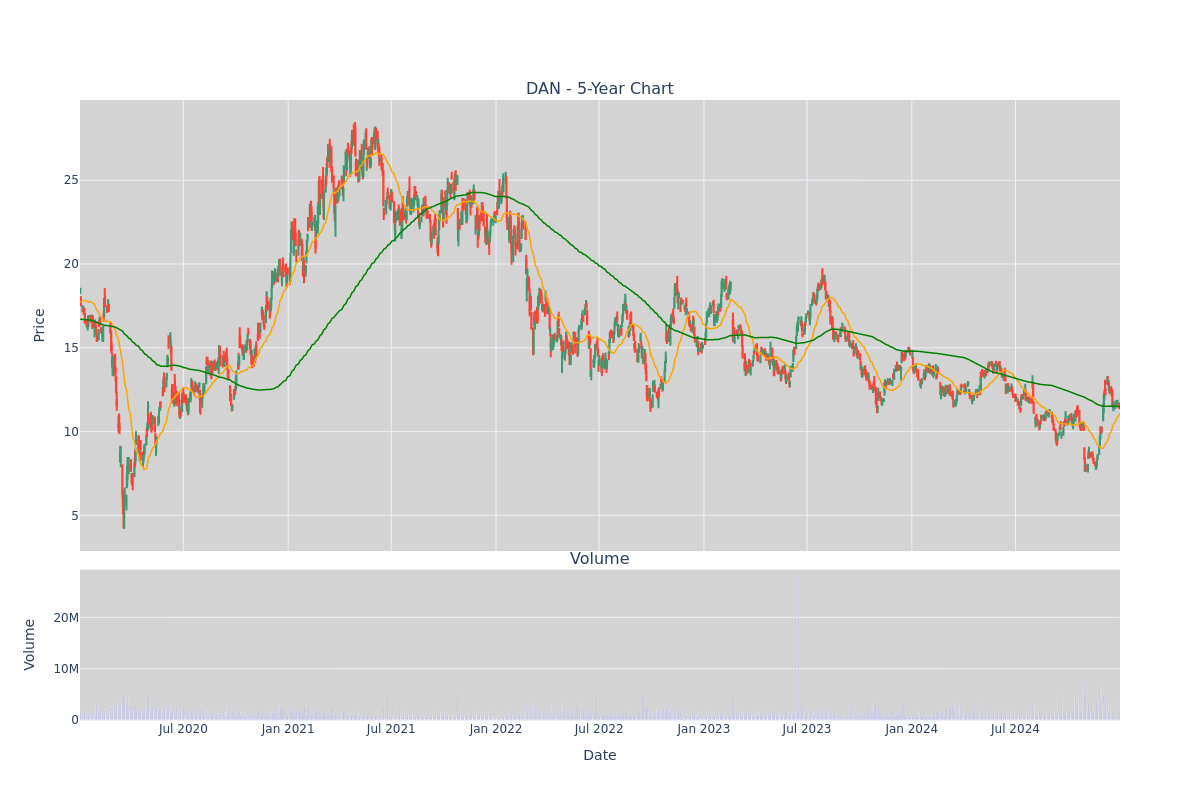The width and height of the screenshot is (1200, 800).
Task: Click the "Jul 2021" date tick label
Action: [391, 729]
